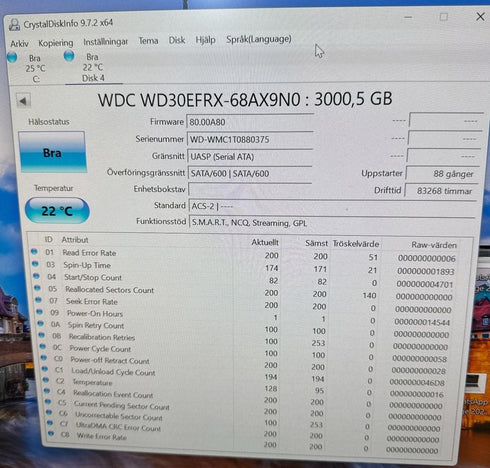The width and height of the screenshot is (490, 468).
Task: Click the status dot for Spin Retry Count
Action: coord(40,324)
